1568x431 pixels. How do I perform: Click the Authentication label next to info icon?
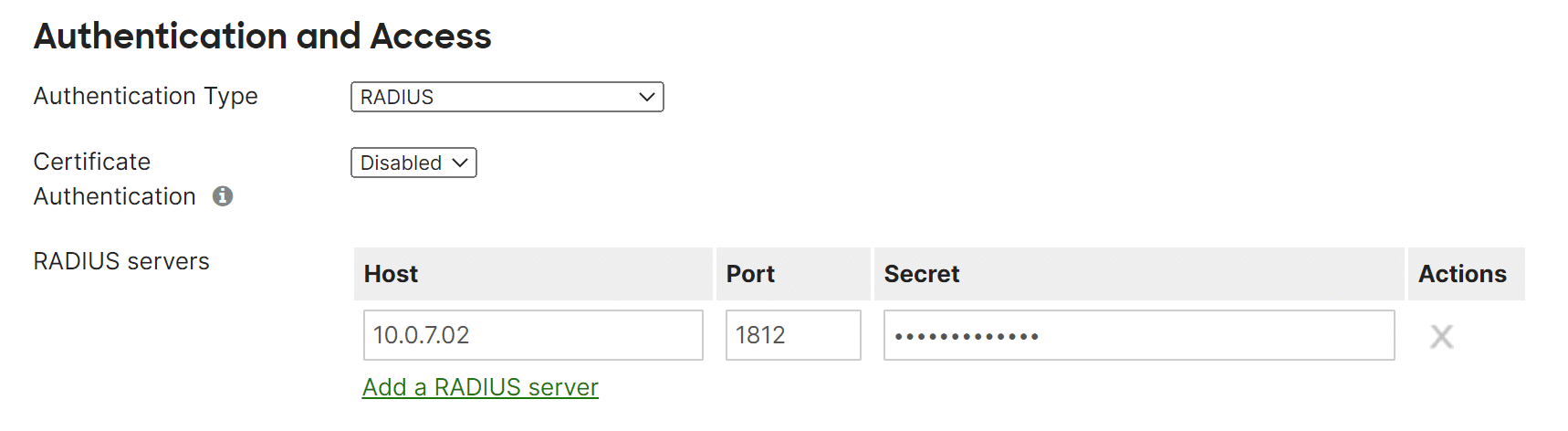click(x=115, y=196)
